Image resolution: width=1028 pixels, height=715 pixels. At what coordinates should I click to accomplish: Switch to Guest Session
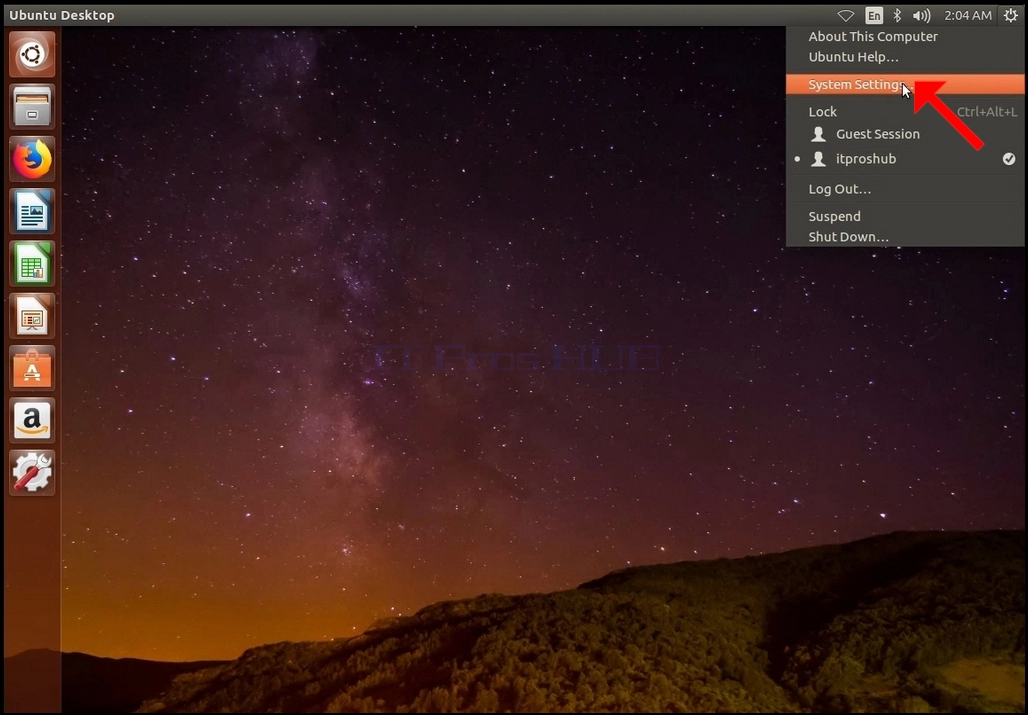click(x=905, y=134)
